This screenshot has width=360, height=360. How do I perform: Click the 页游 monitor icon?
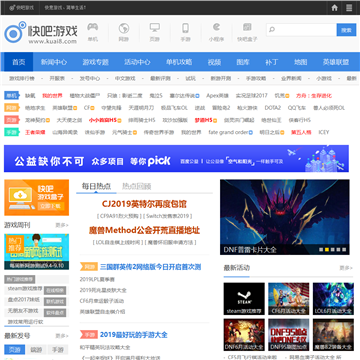click(154, 27)
